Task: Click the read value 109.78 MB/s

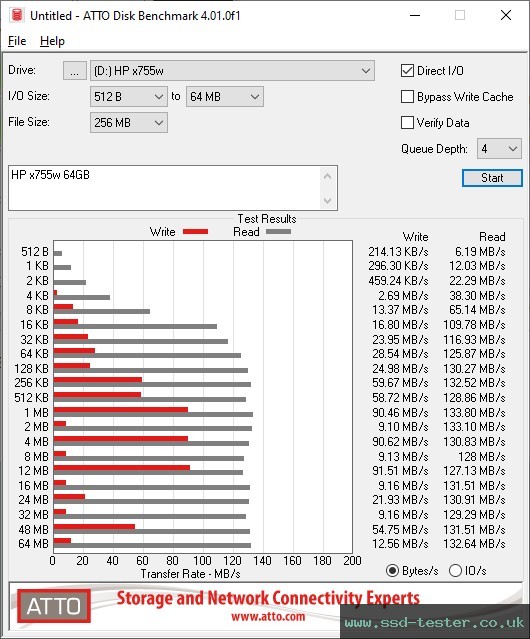Action: coord(474,325)
